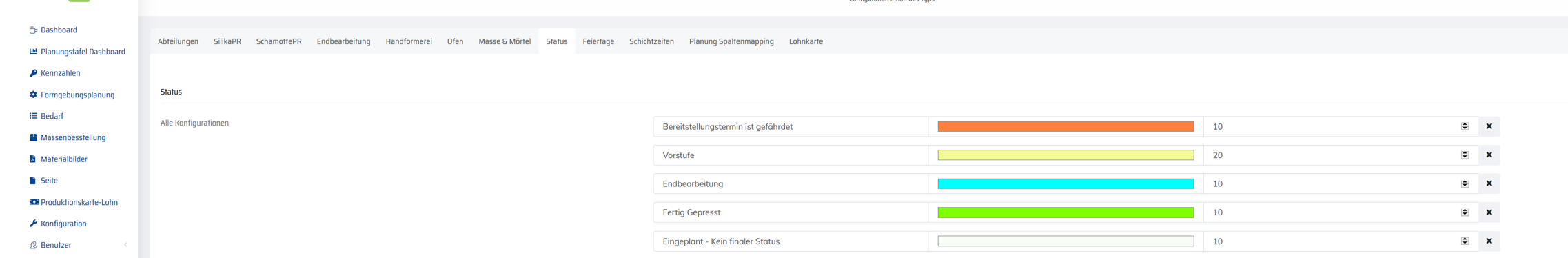Edit the Bereitstellungstermin ist gefährdet name field
Viewport: 1568px width, 258px height.
coord(791,126)
